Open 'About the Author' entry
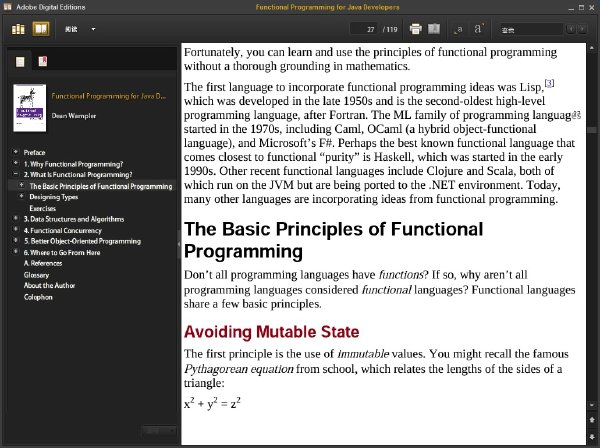Screen dimensions: 600x448 (x=49, y=285)
